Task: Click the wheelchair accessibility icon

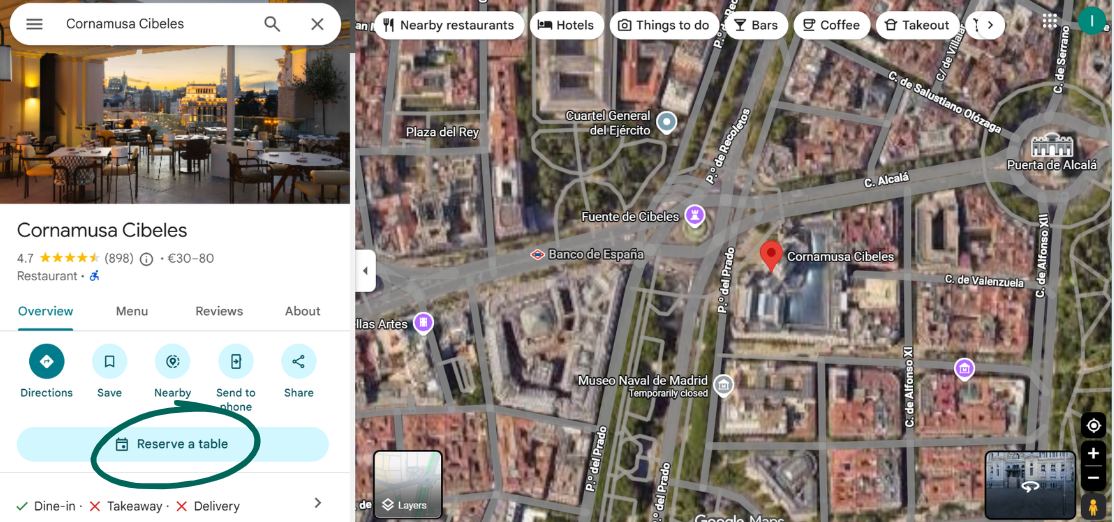Action: pos(94,276)
